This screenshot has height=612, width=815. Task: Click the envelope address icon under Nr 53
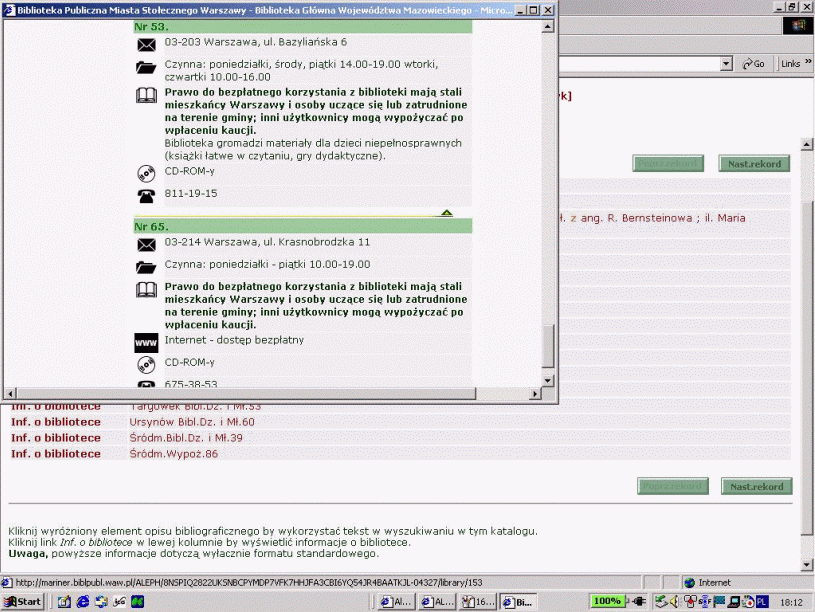tap(146, 43)
